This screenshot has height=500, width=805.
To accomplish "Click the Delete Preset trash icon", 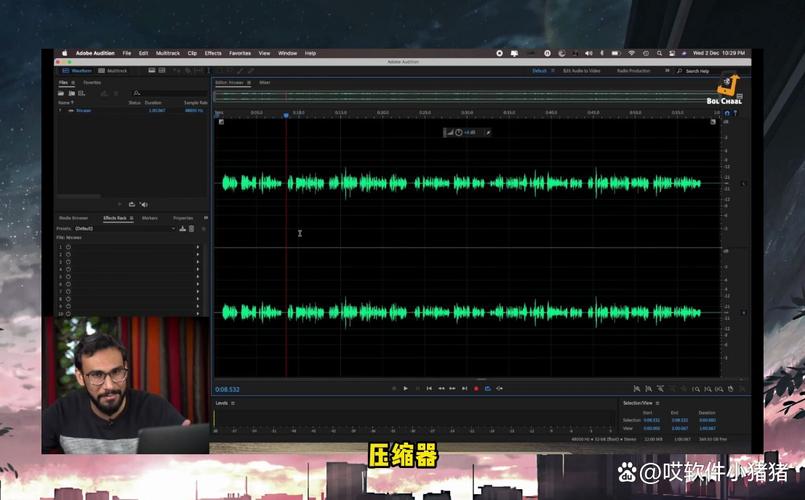I will point(191,228).
